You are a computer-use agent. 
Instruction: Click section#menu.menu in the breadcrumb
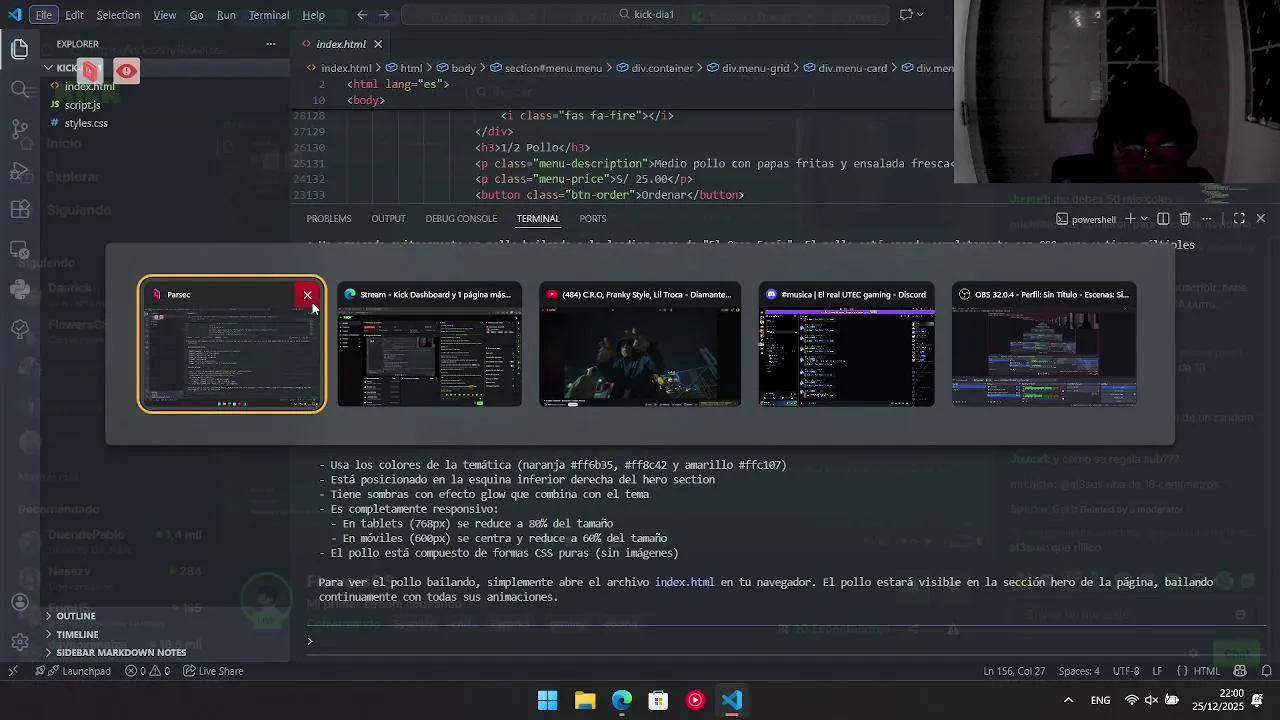[553, 68]
